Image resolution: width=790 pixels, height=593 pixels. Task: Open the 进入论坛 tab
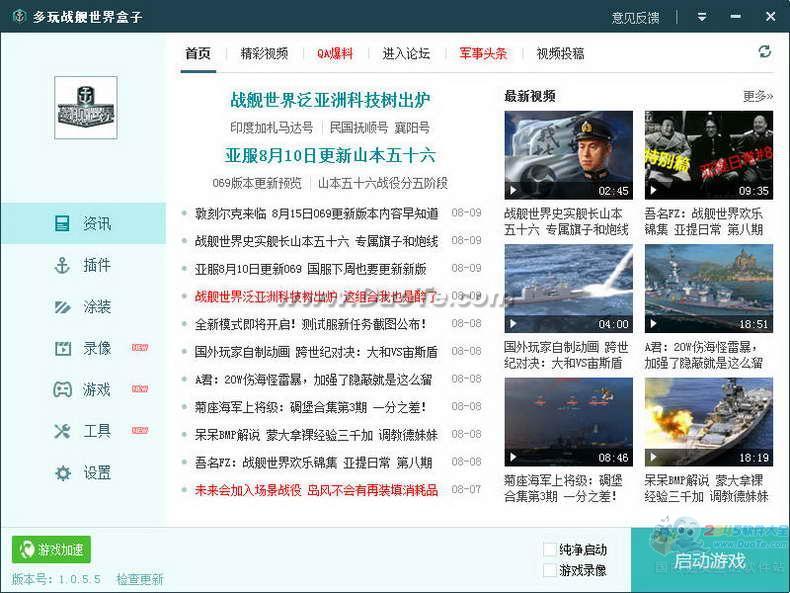click(406, 53)
